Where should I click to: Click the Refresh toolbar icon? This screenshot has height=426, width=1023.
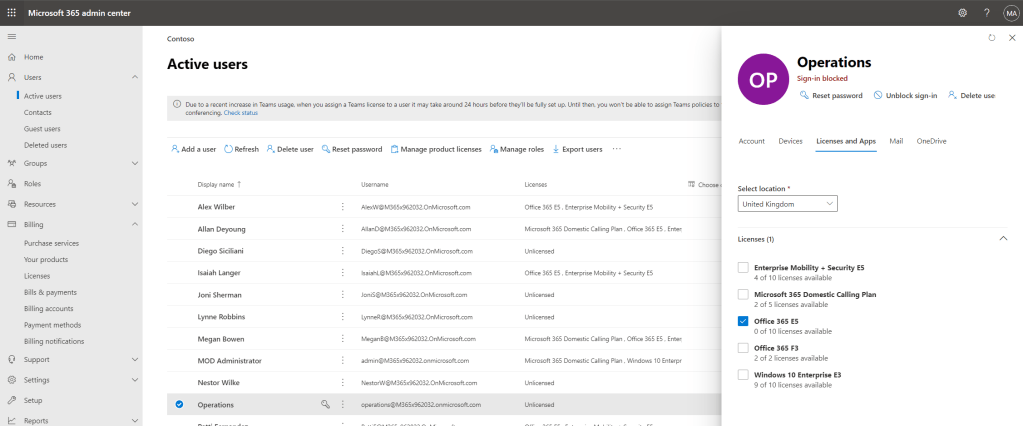[x=228, y=149]
